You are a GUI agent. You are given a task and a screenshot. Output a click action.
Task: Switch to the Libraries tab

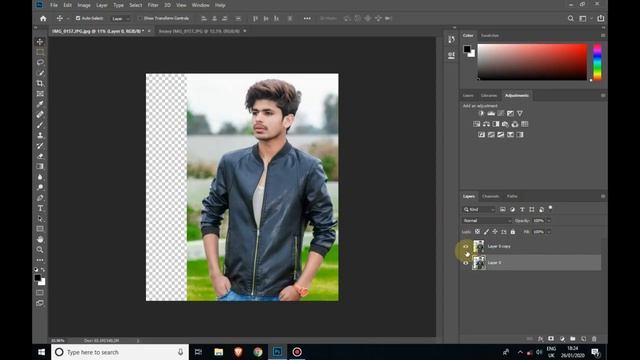point(489,96)
